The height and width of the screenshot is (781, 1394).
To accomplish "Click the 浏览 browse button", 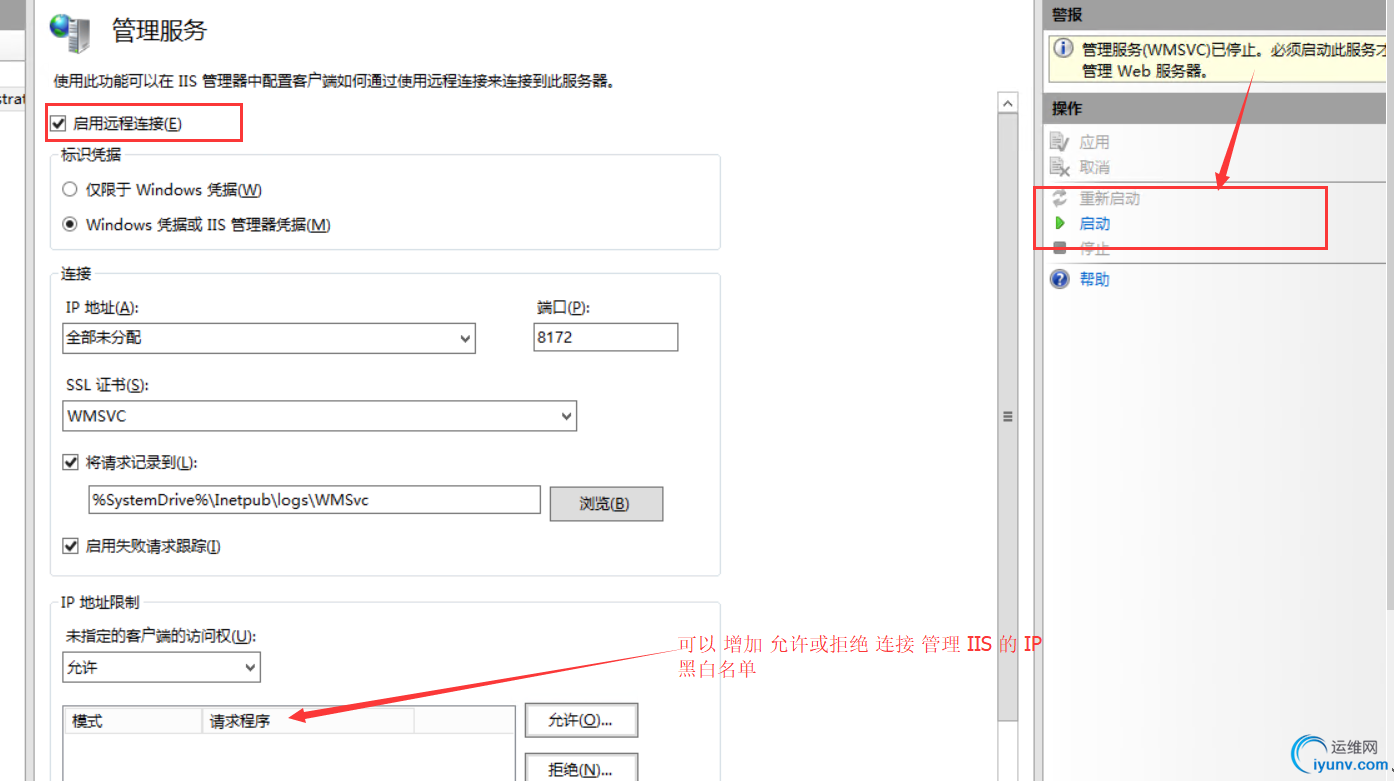I will point(606,504).
